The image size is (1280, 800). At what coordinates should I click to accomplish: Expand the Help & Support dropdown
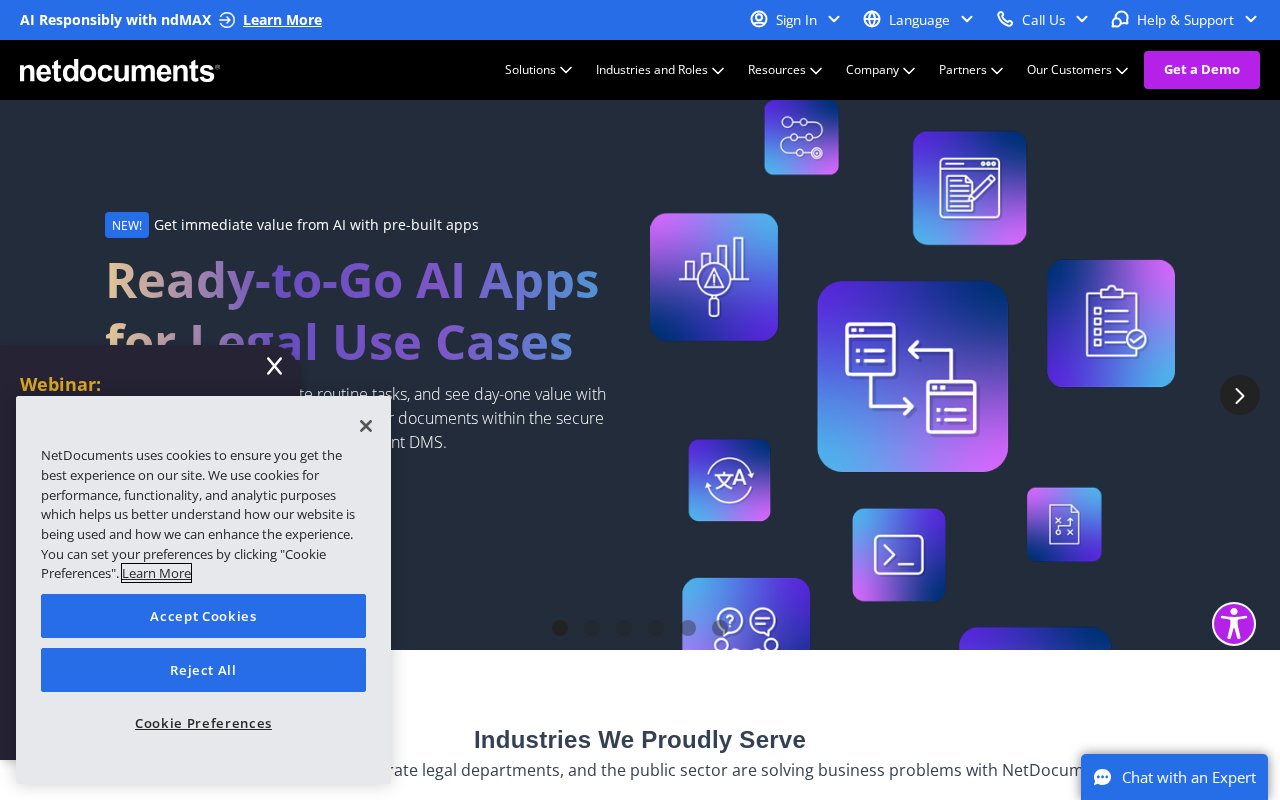[x=1251, y=19]
